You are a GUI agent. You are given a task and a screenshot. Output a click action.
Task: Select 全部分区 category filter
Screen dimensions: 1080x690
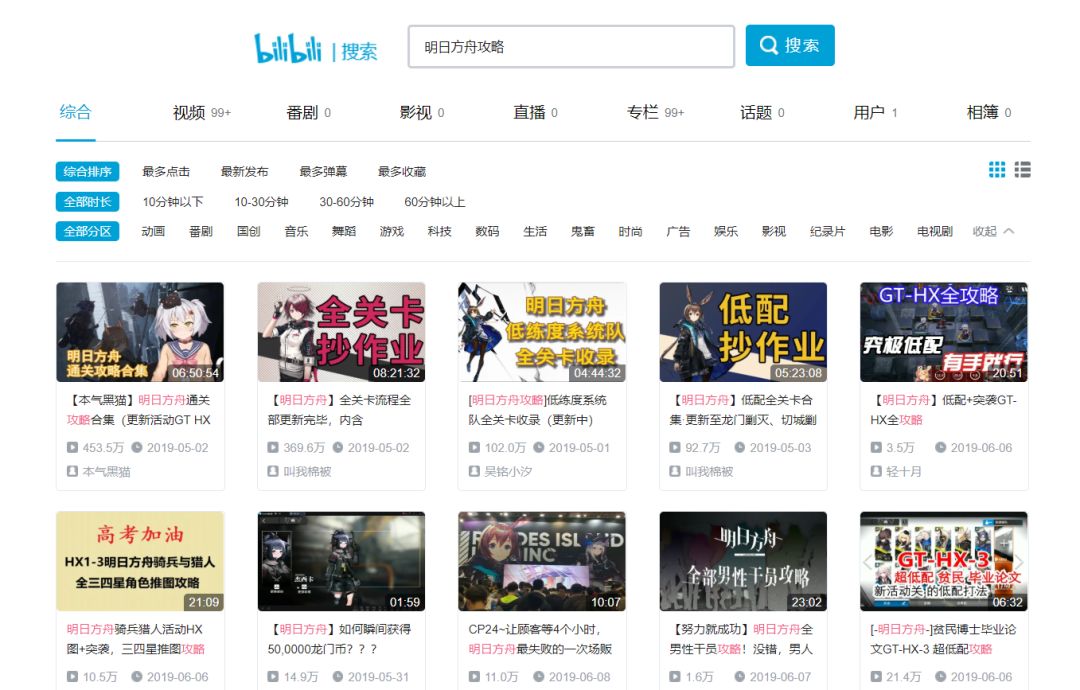[x=87, y=231]
